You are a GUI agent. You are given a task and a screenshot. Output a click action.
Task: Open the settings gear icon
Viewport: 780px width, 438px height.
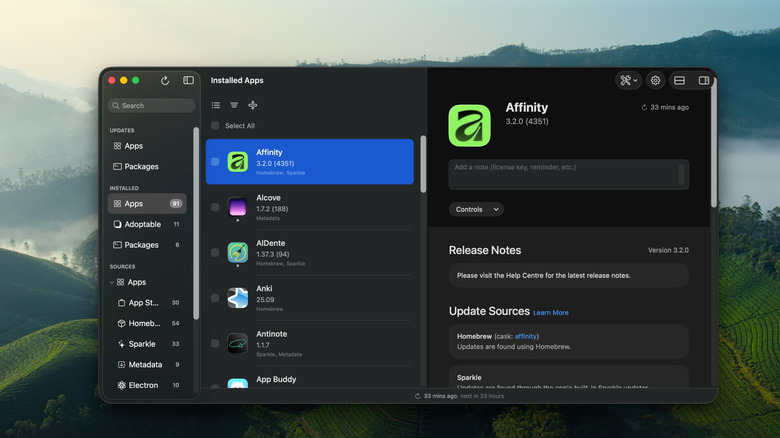tap(655, 80)
